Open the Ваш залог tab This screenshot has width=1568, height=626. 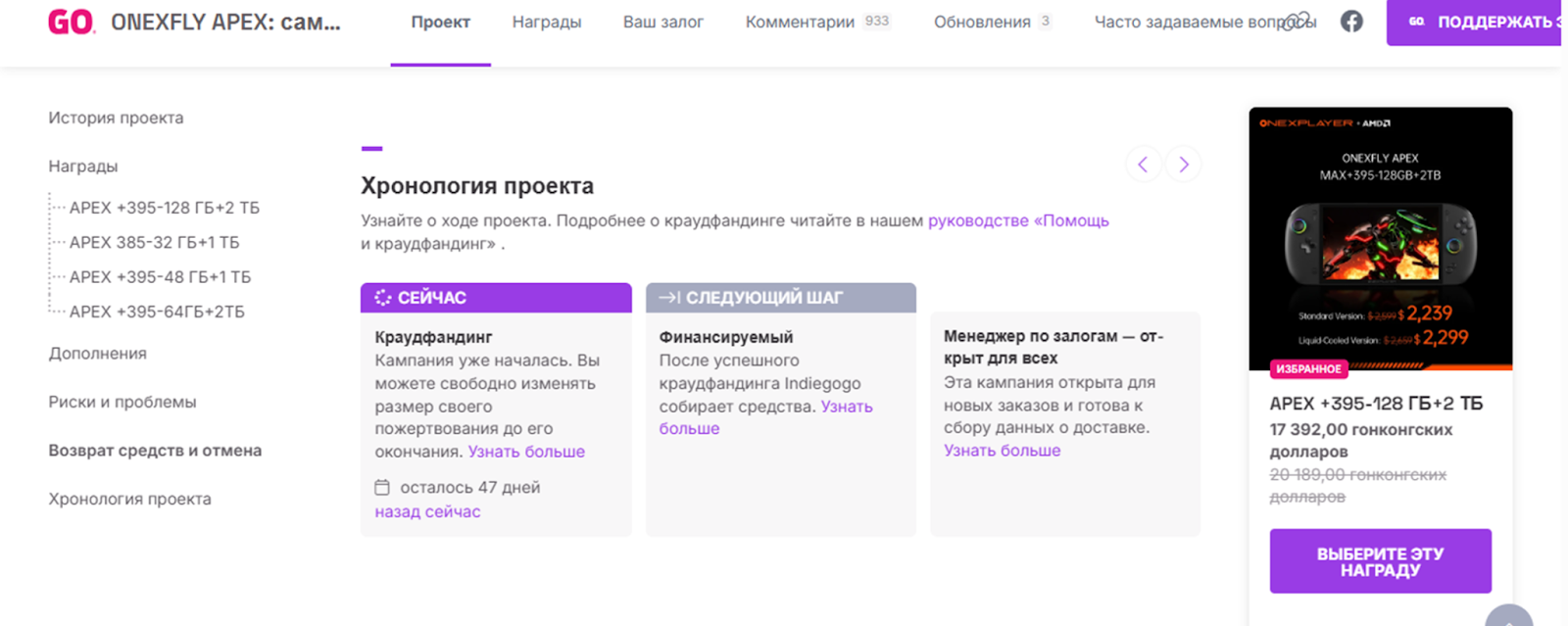(x=662, y=22)
